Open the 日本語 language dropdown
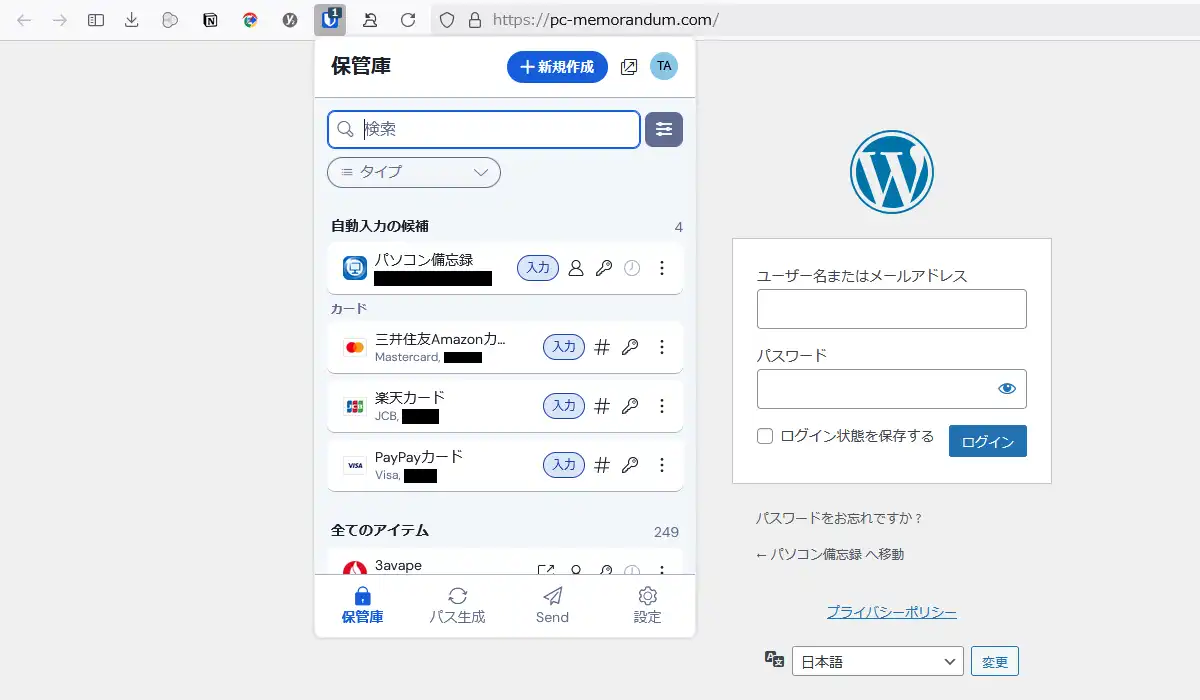Screen dimensions: 1200x700 click(x=878, y=661)
